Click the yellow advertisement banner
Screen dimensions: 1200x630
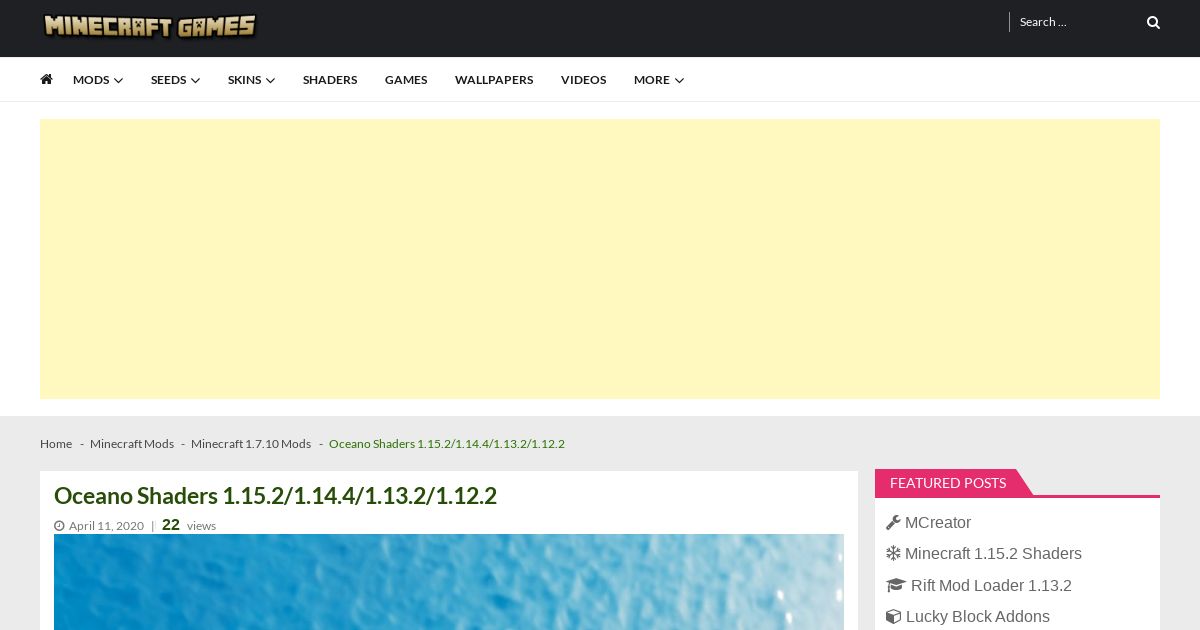point(600,259)
